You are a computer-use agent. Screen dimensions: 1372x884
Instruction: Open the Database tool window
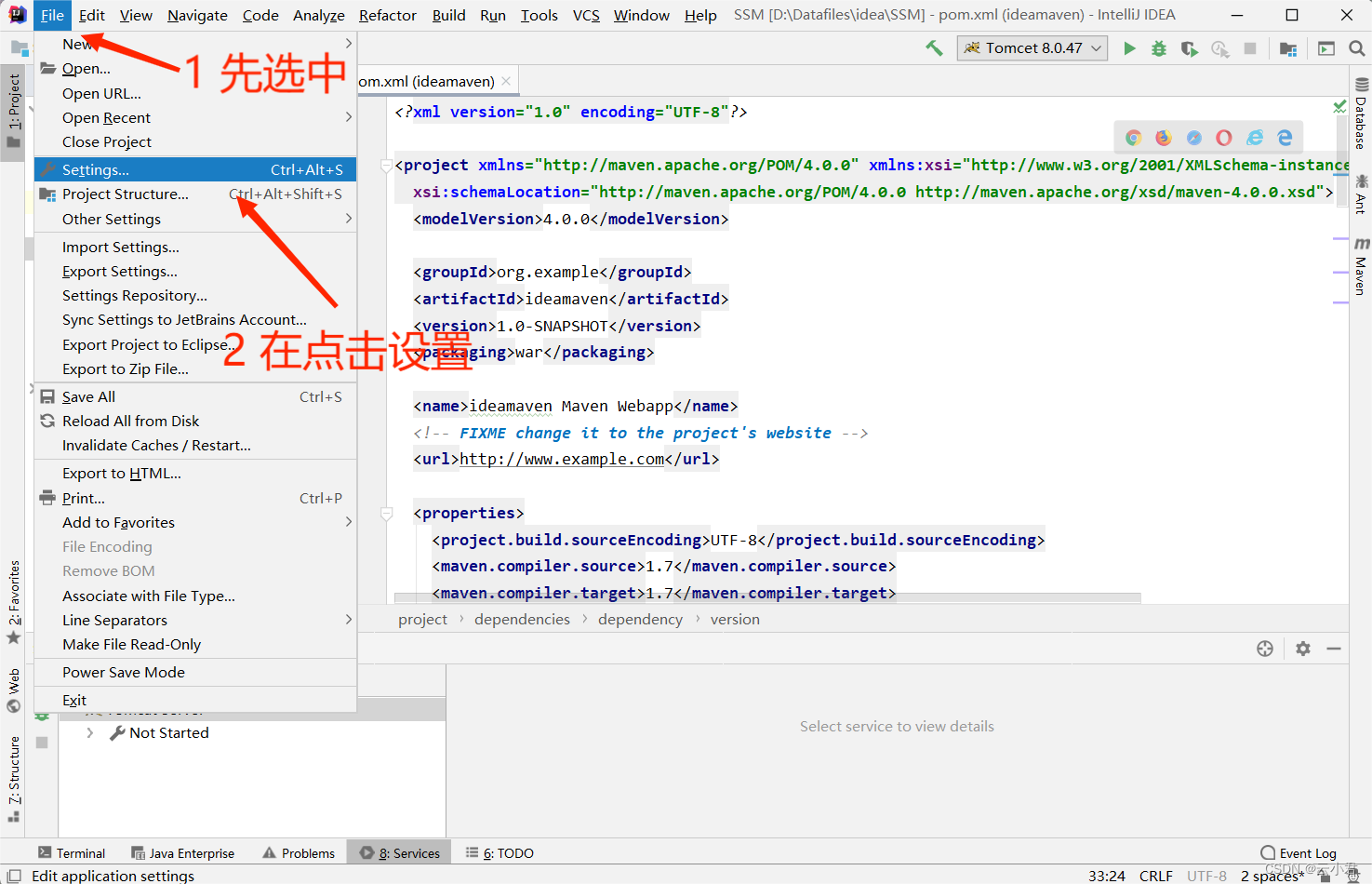[1361, 114]
